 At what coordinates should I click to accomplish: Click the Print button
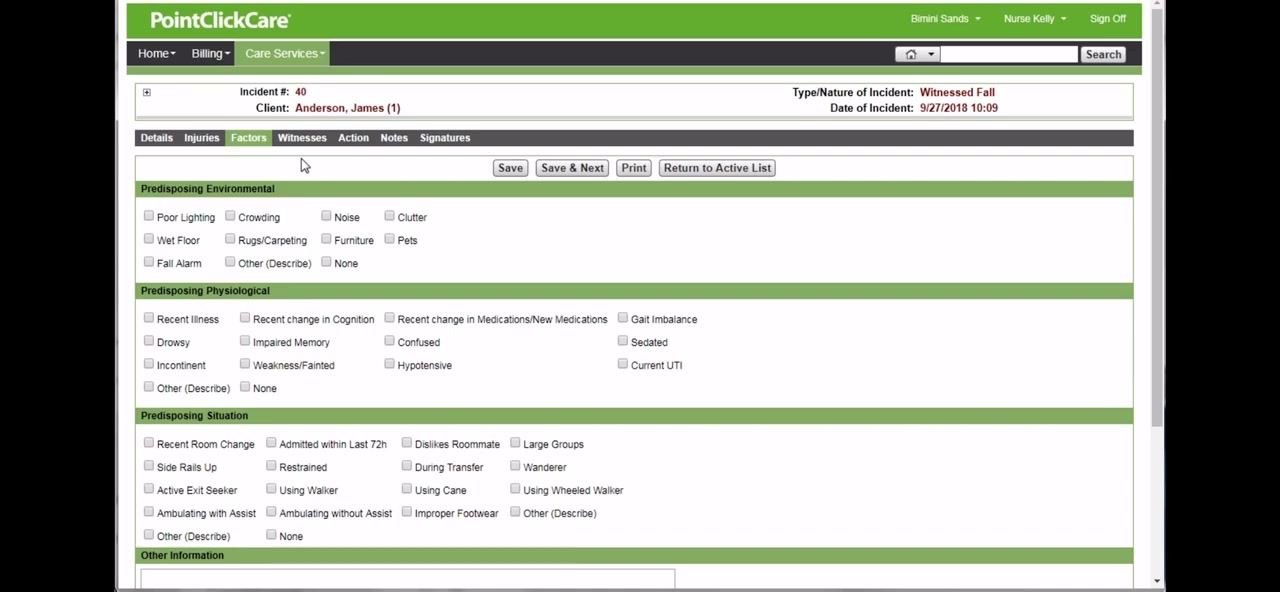point(634,168)
